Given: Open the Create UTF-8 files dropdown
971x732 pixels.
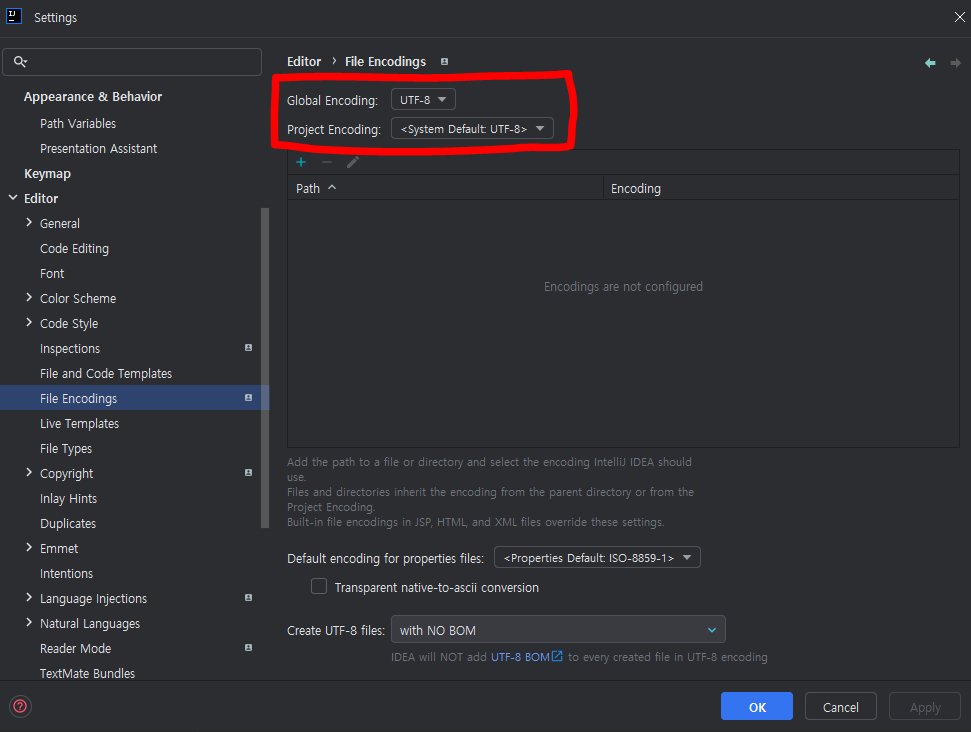Looking at the screenshot, I should (558, 630).
